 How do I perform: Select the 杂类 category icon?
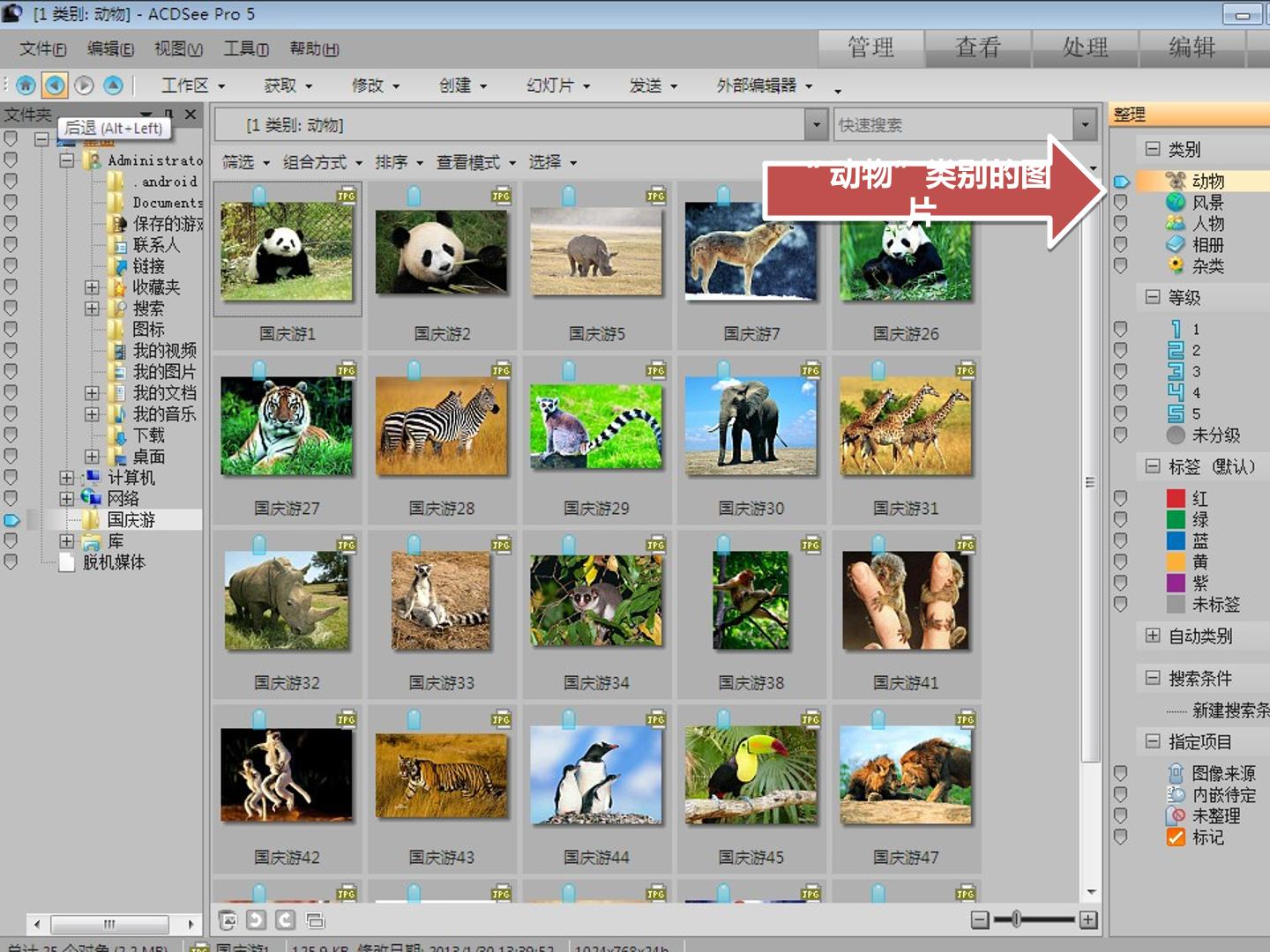(x=1175, y=265)
